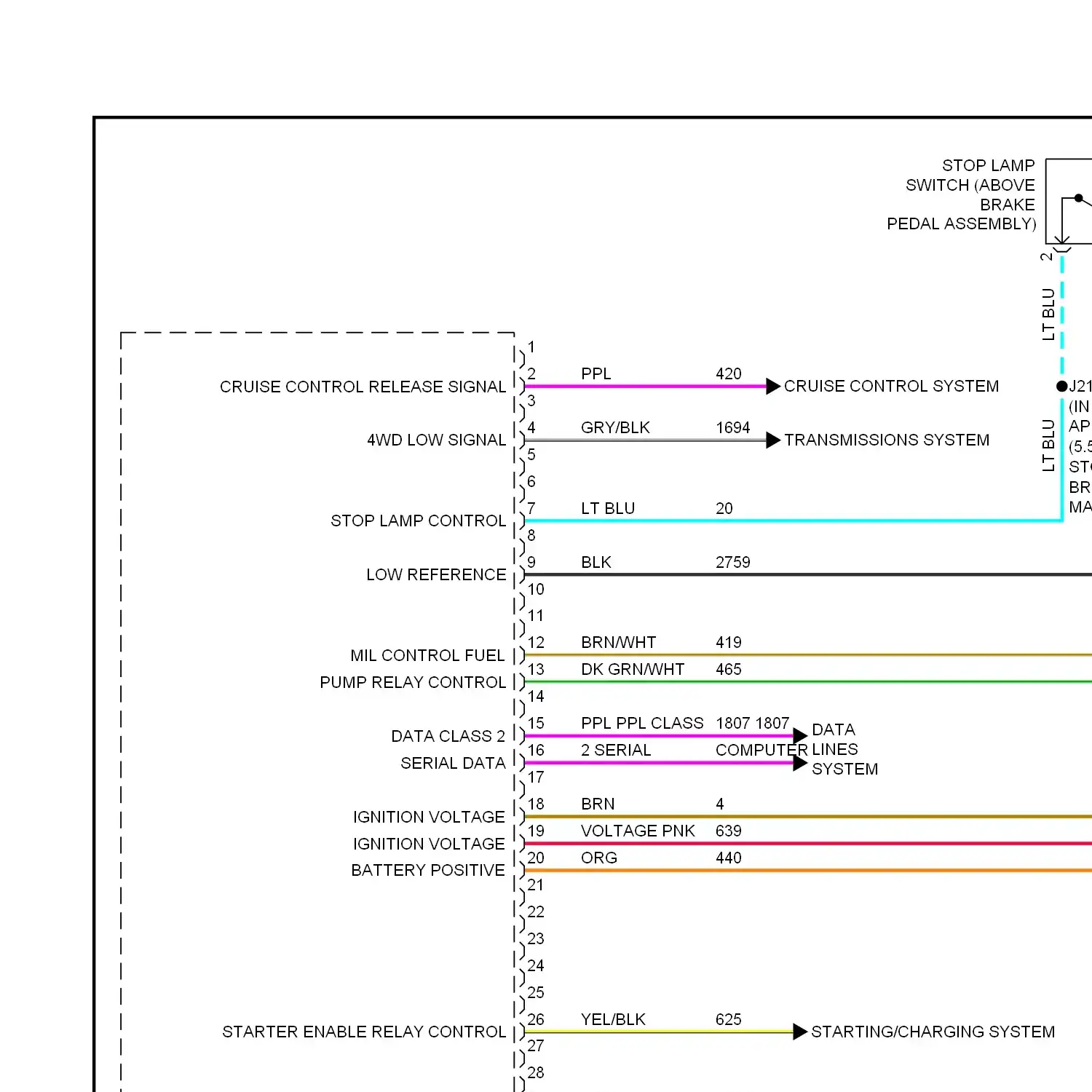The height and width of the screenshot is (1092, 1092).
Task: Select the LOW REFERENCE pin label
Action: click(x=436, y=574)
